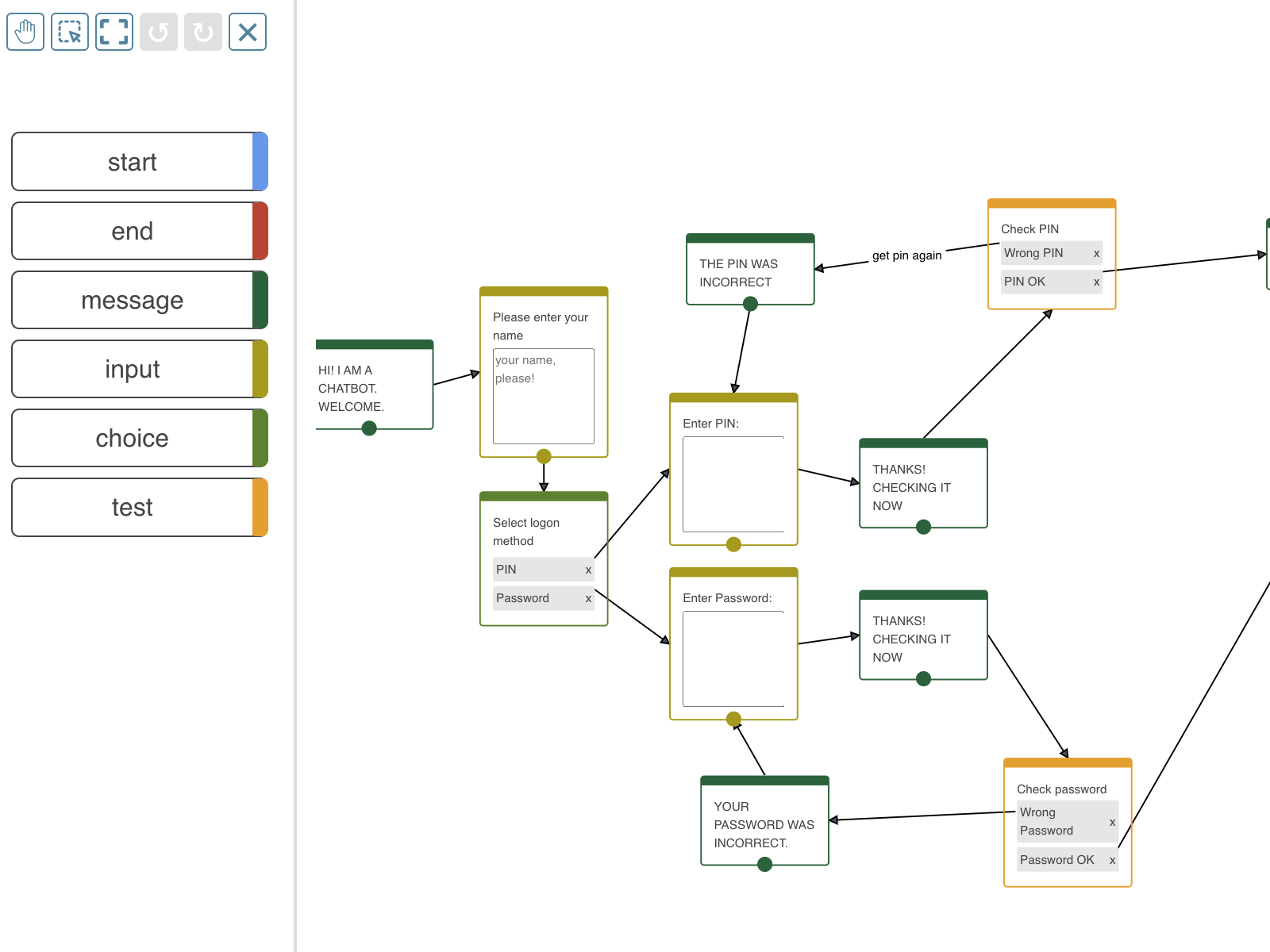Click the your name input field

pyautogui.click(x=543, y=395)
